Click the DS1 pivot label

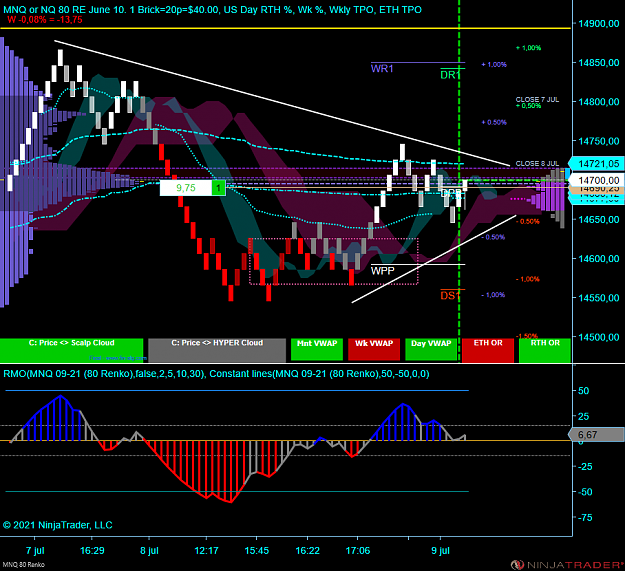tap(450, 296)
